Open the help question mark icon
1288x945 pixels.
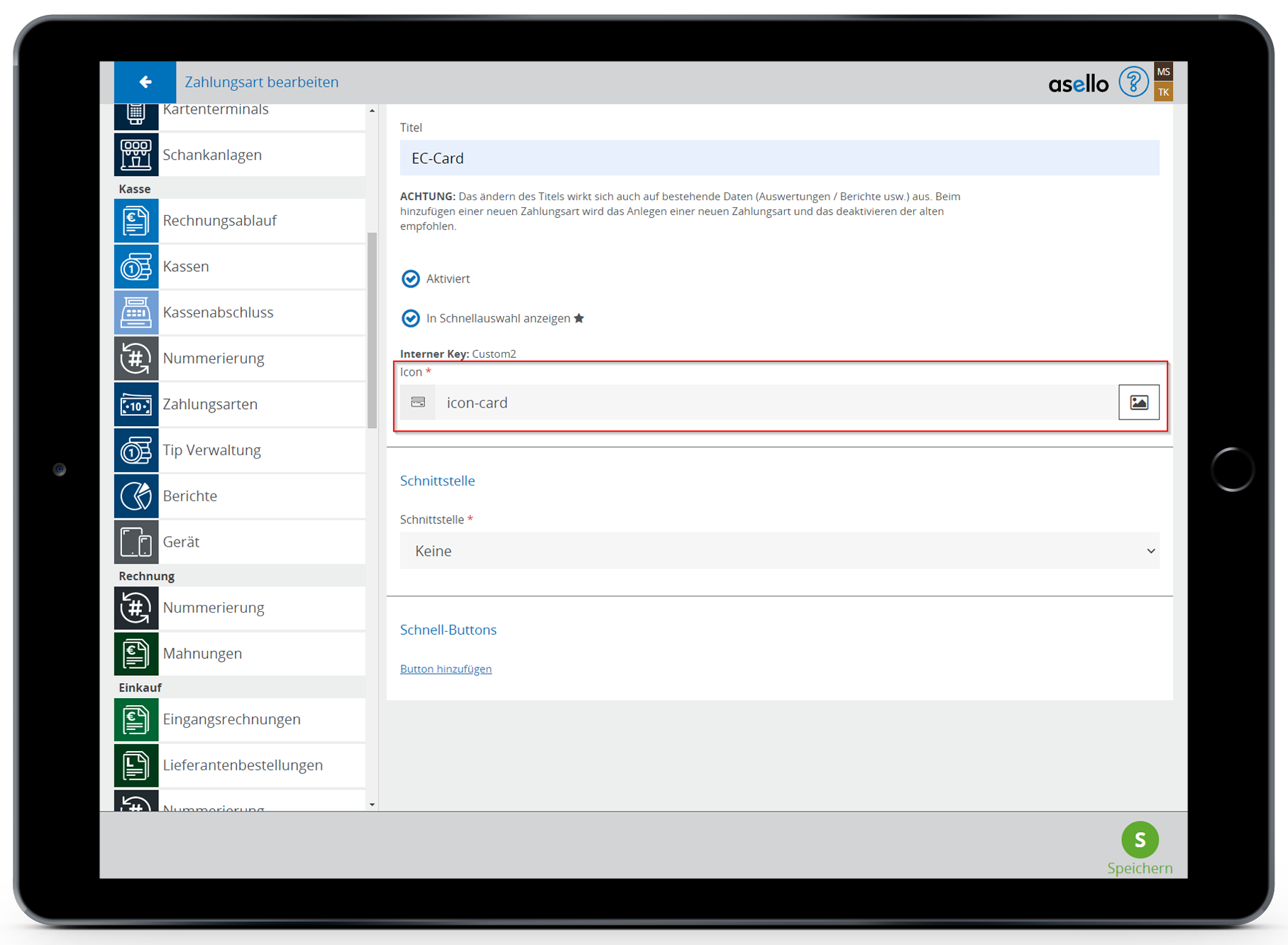(1133, 82)
